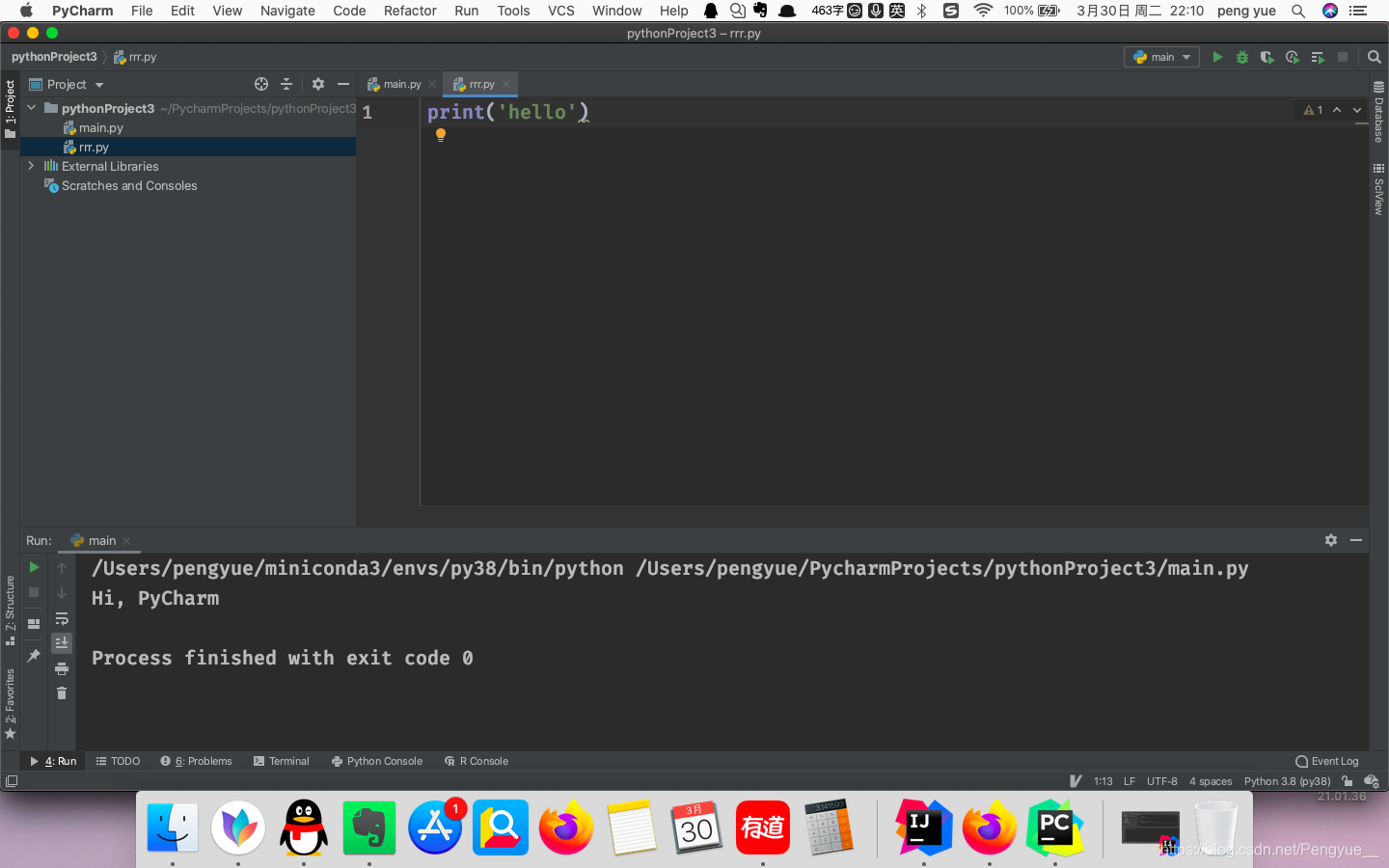Launch IntelliJ IDEA from the Dock
The height and width of the screenshot is (868, 1389).
[x=923, y=827]
